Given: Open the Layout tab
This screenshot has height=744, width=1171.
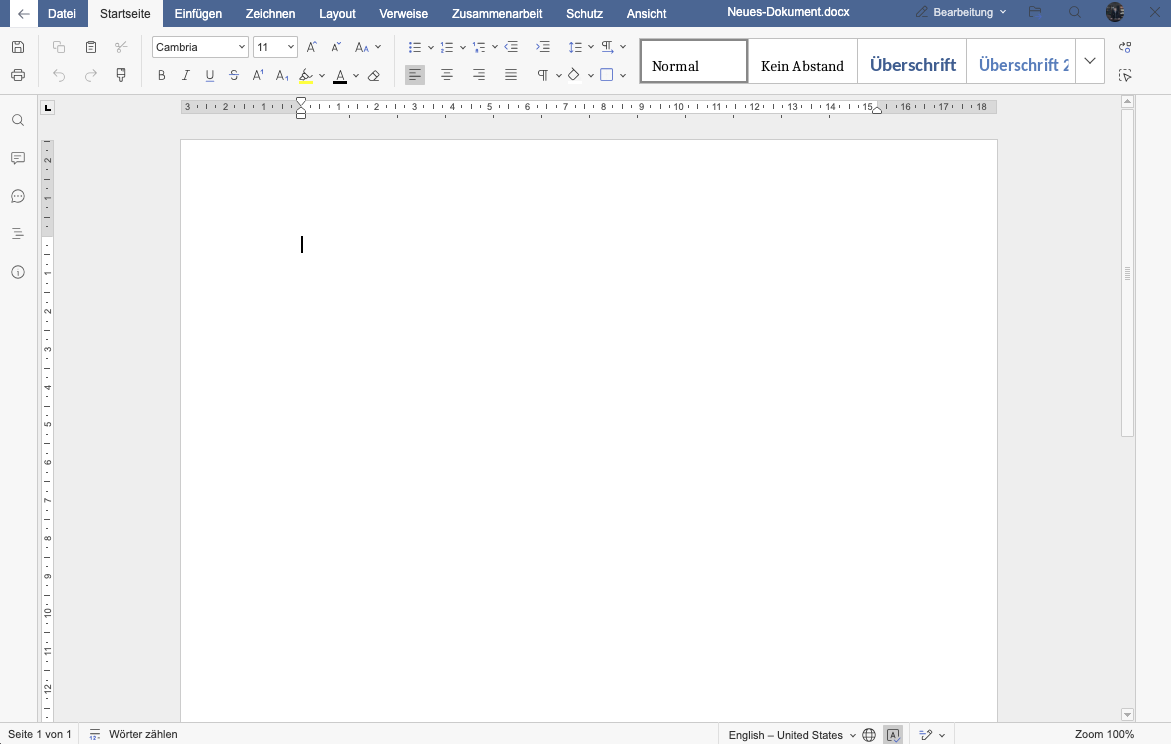Looking at the screenshot, I should [x=337, y=13].
